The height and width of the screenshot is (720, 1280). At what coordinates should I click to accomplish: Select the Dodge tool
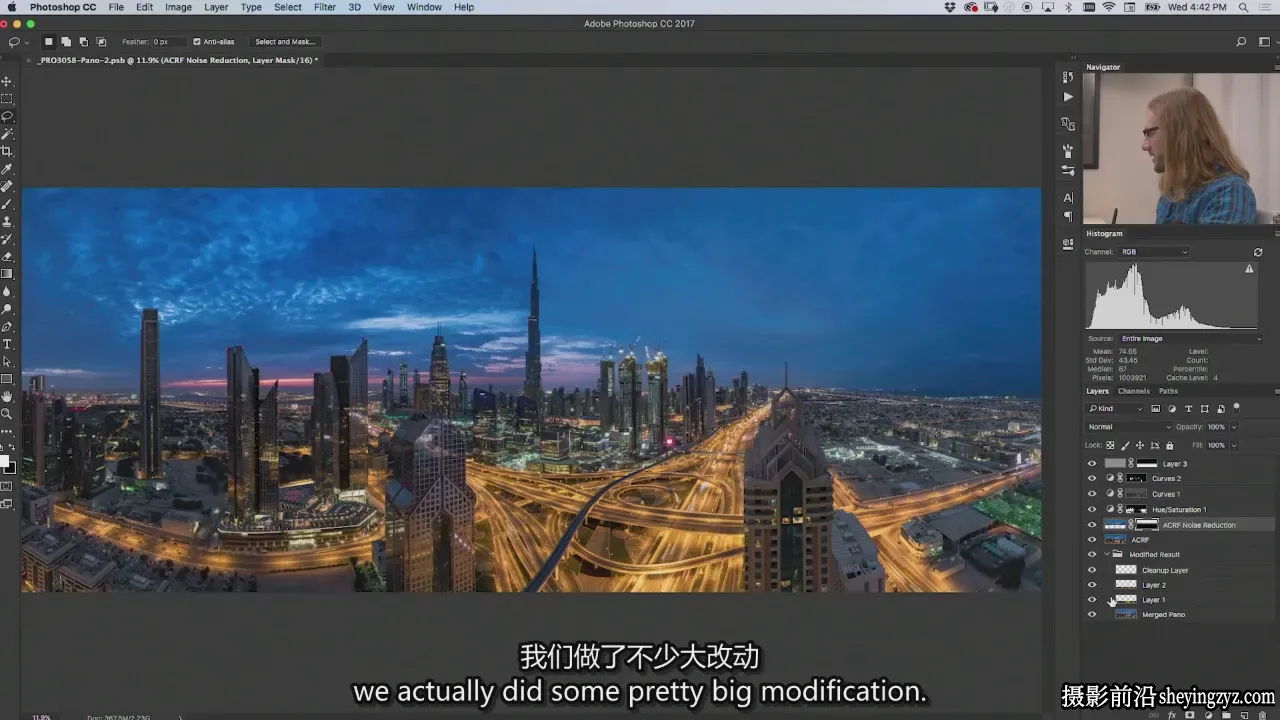coord(7,309)
